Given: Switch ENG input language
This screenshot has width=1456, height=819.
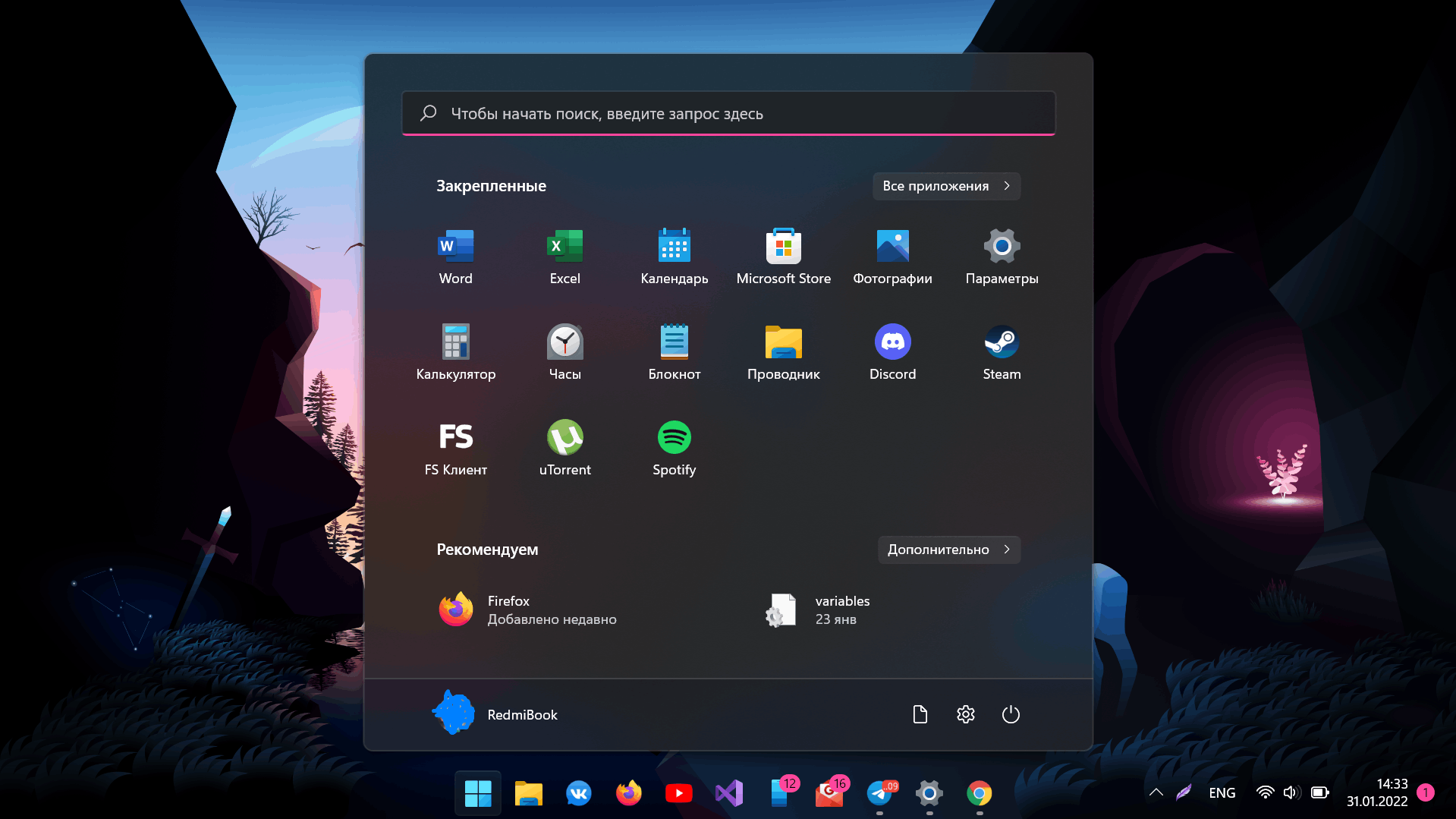Looking at the screenshot, I should point(1222,792).
